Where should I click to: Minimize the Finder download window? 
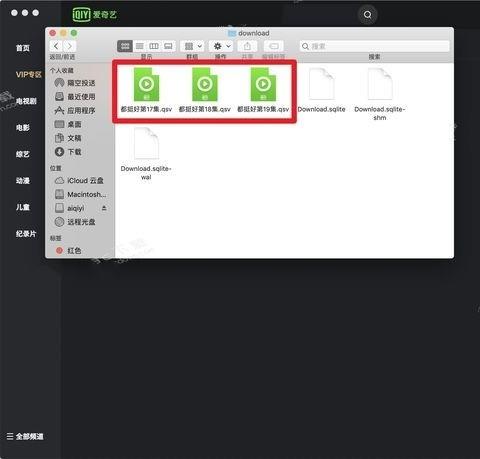click(x=63, y=33)
